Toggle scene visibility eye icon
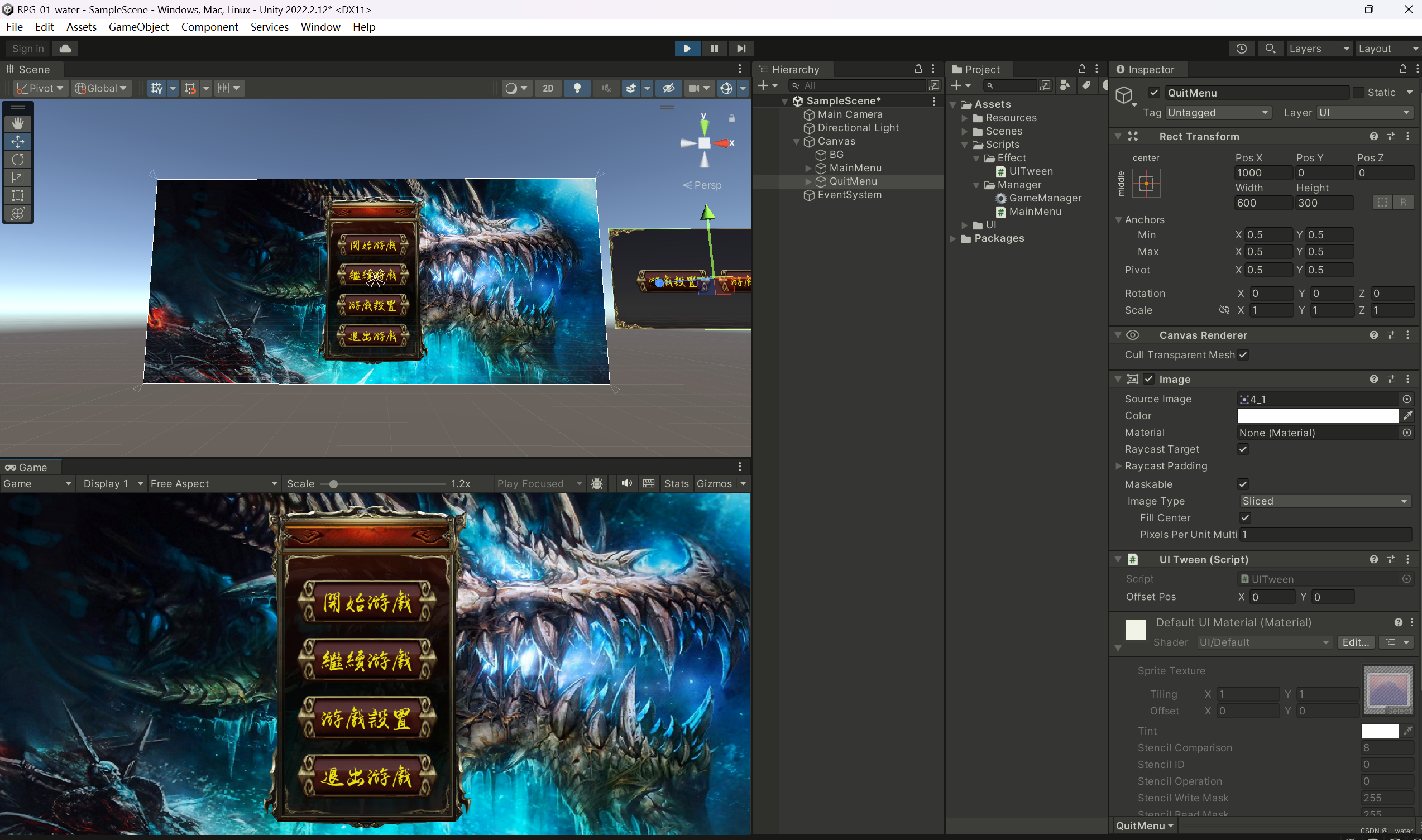The width and height of the screenshot is (1422, 840). pos(668,88)
